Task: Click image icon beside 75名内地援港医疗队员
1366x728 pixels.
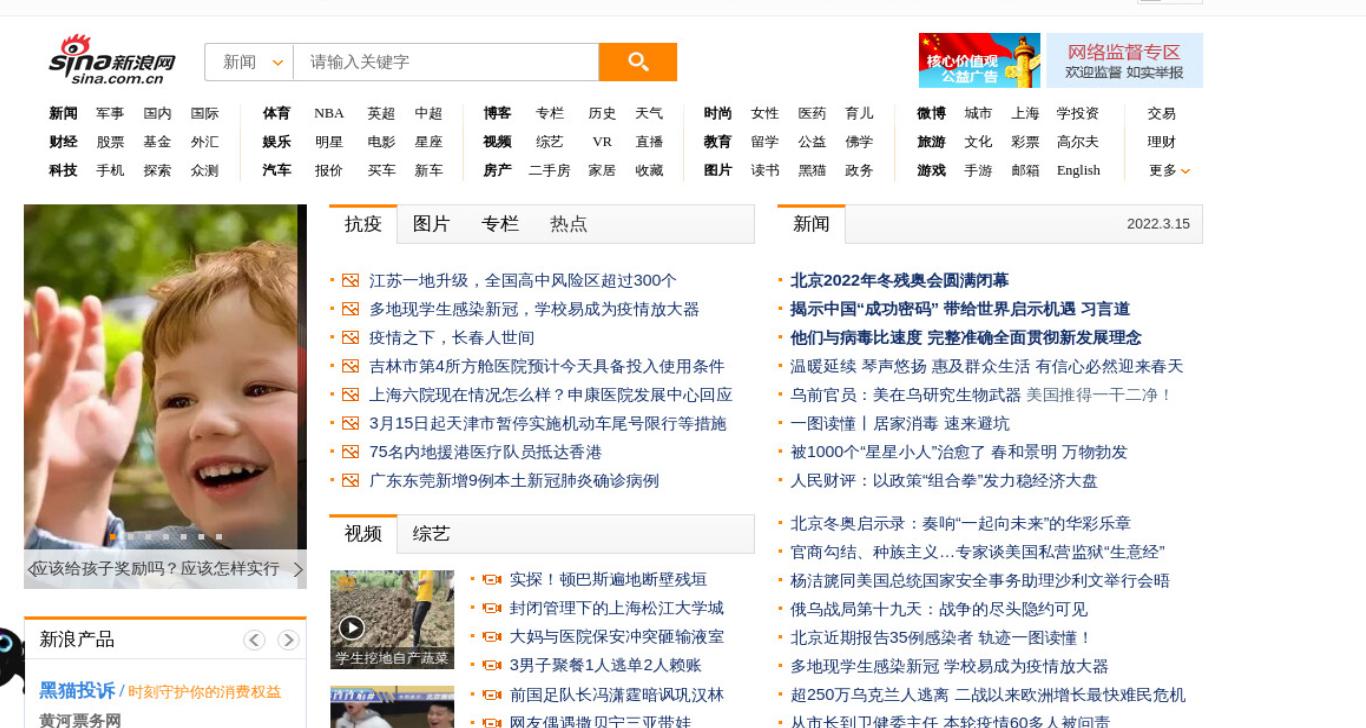Action: pos(350,452)
